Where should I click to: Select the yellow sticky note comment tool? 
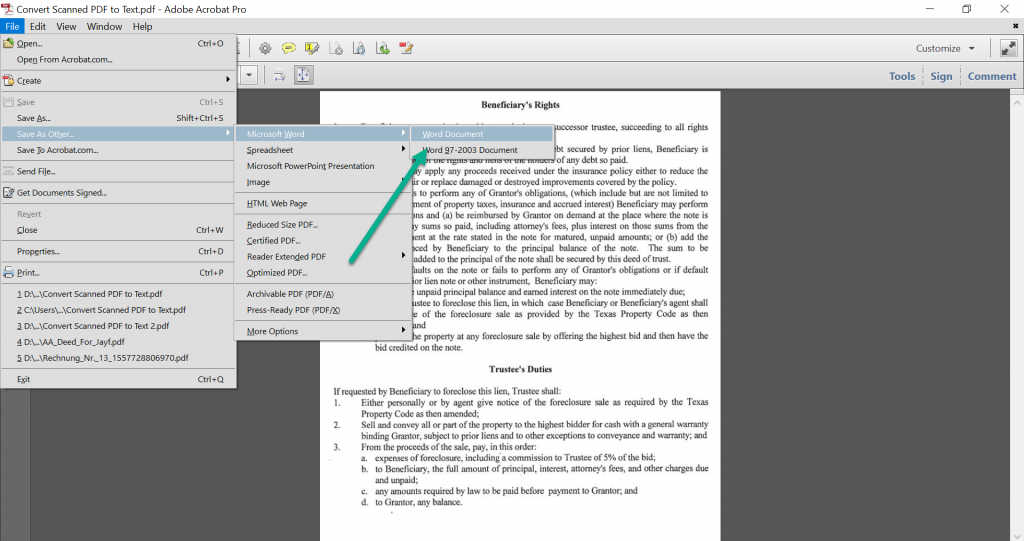click(288, 48)
